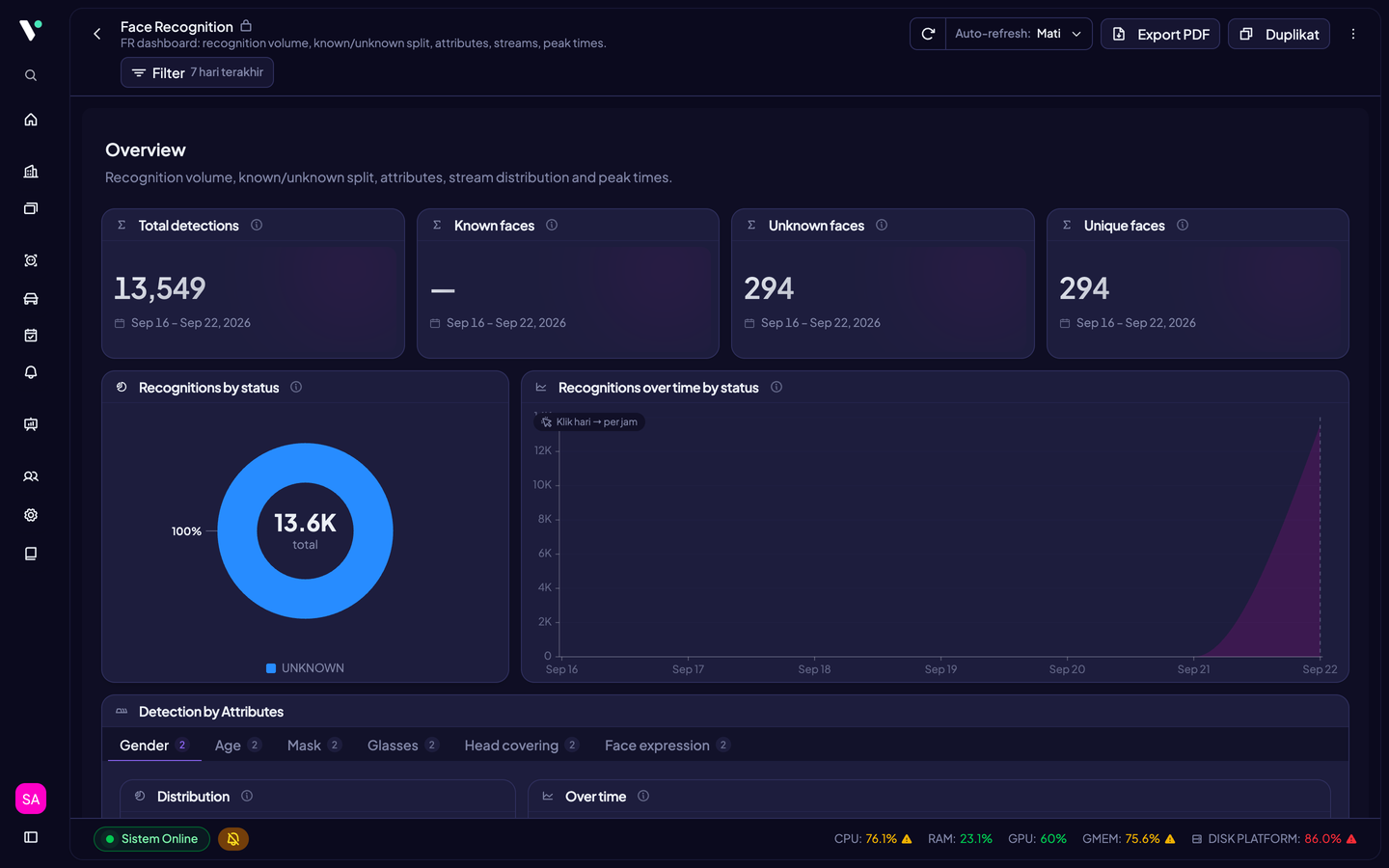Toggle the UNKNOWN legend entry in donut chart
Viewport: 1389px width, 868px height.
tap(305, 667)
